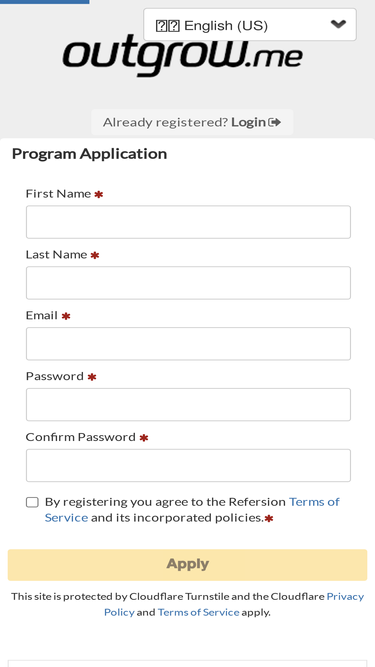Click the sign-in arrow icon next to Login

tap(275, 123)
